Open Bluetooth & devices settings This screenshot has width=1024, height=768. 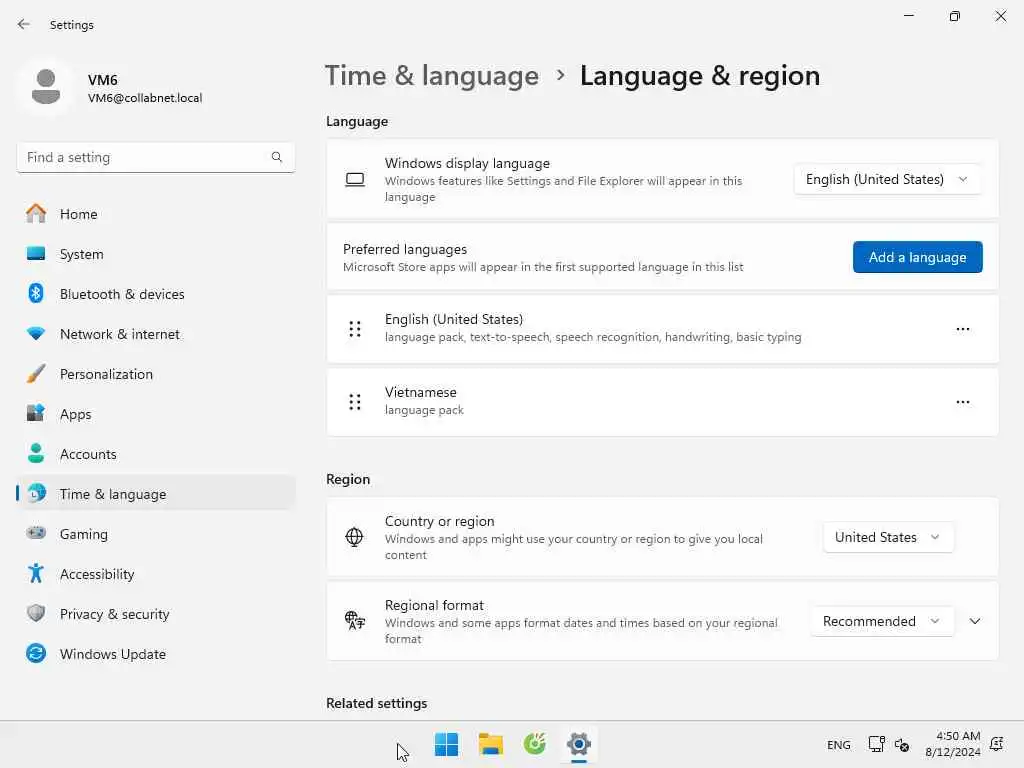click(155, 294)
